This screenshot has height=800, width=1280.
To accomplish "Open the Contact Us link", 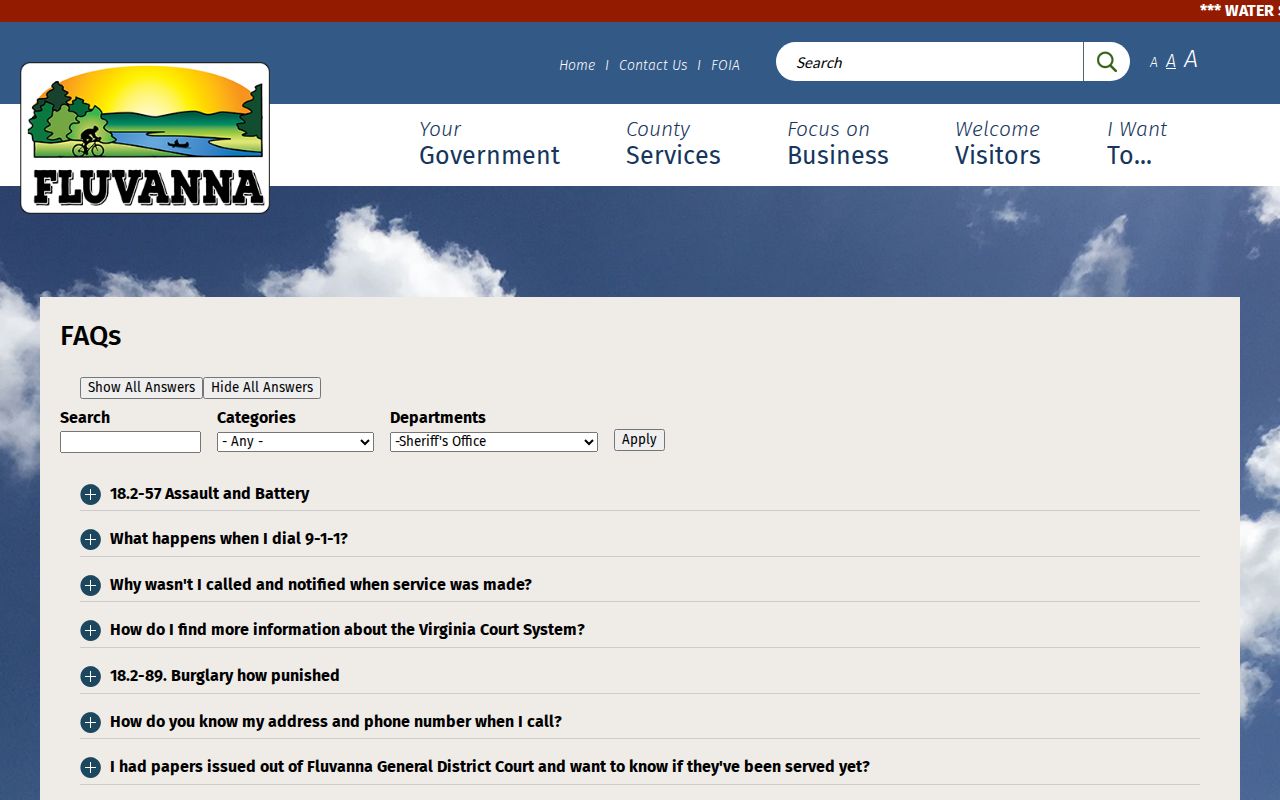I will click(653, 65).
